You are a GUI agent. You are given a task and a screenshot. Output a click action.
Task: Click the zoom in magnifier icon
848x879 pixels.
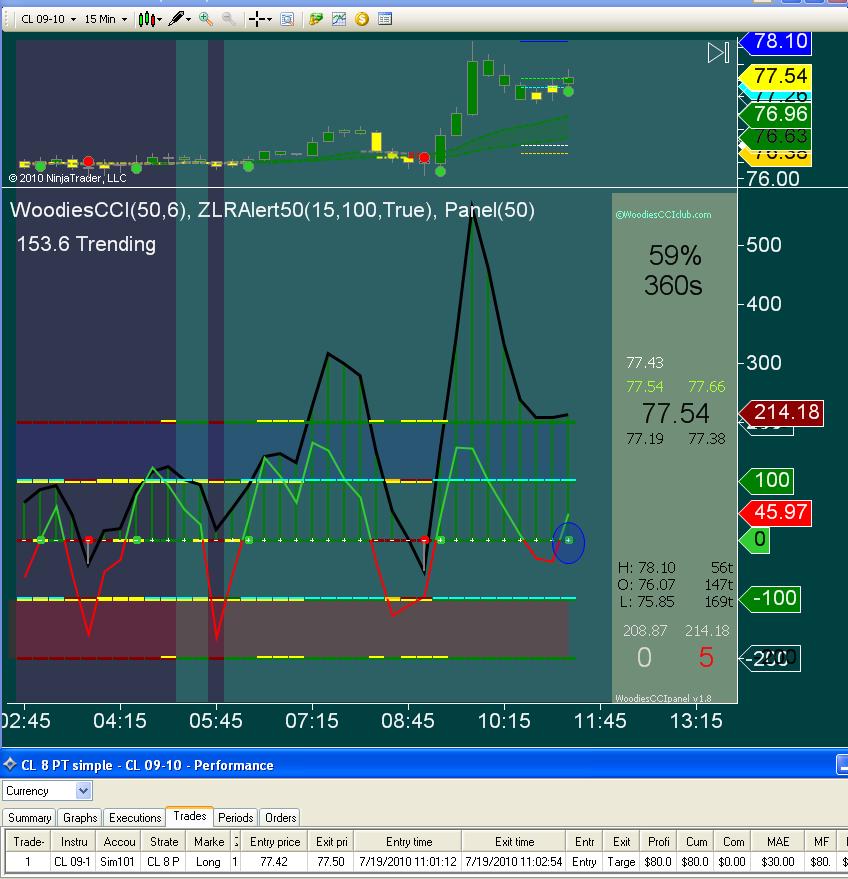tap(206, 19)
